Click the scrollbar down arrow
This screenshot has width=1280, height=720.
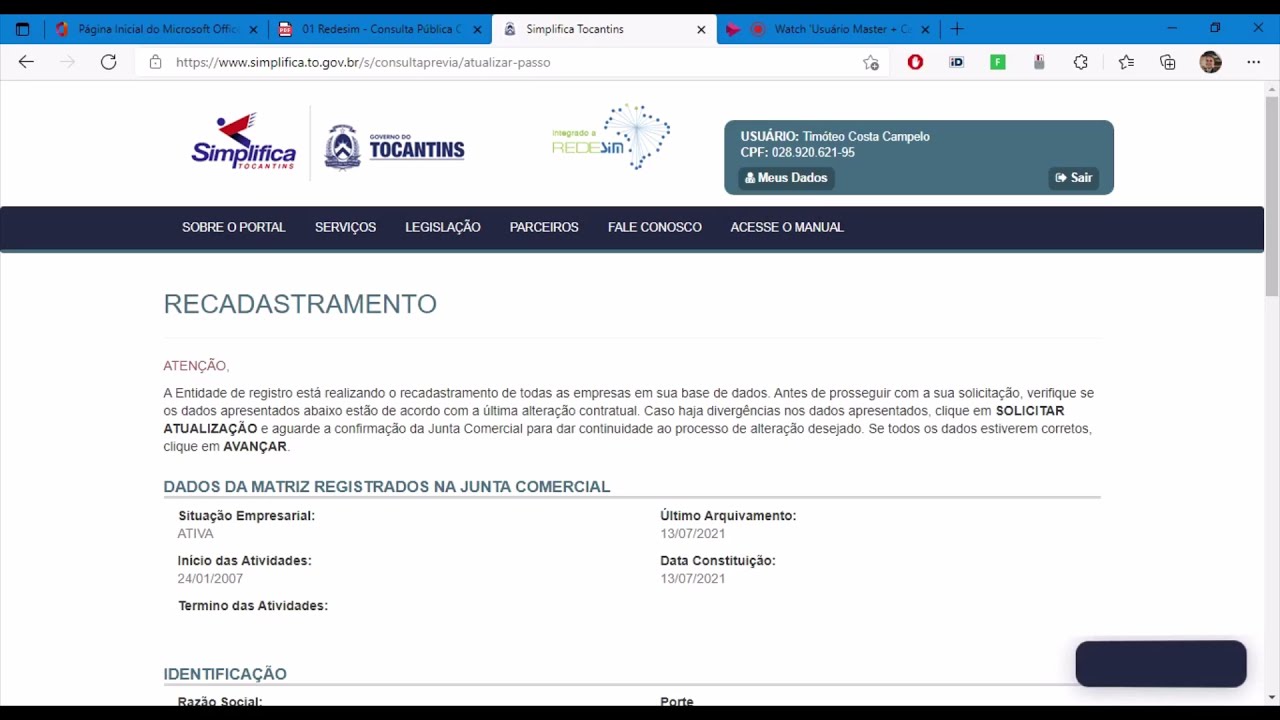pyautogui.click(x=1272, y=697)
